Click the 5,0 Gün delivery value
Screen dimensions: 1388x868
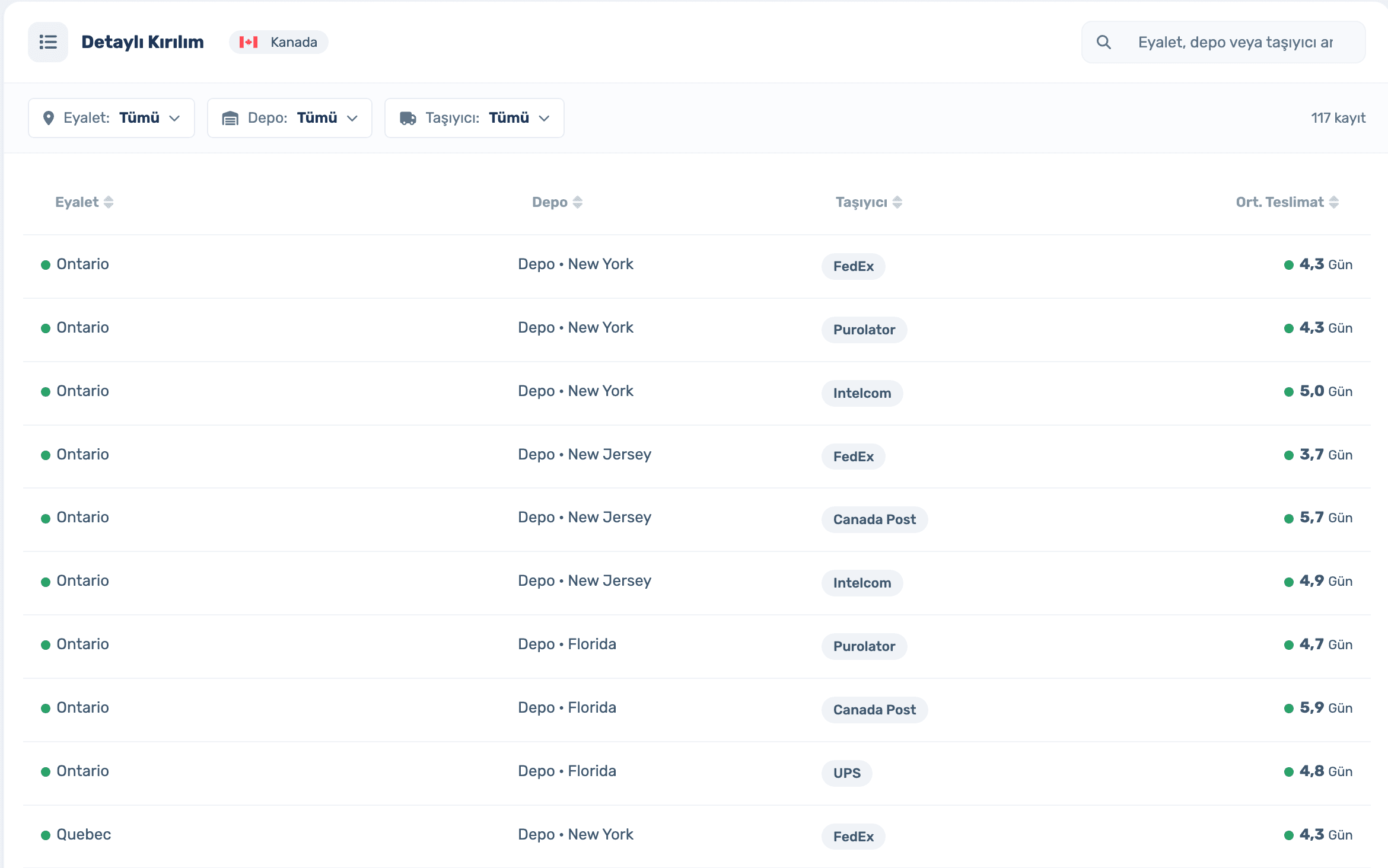(x=1326, y=391)
